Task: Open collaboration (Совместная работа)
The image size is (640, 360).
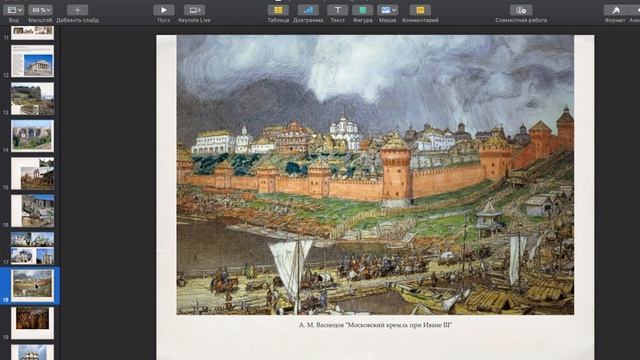Action: 521,10
